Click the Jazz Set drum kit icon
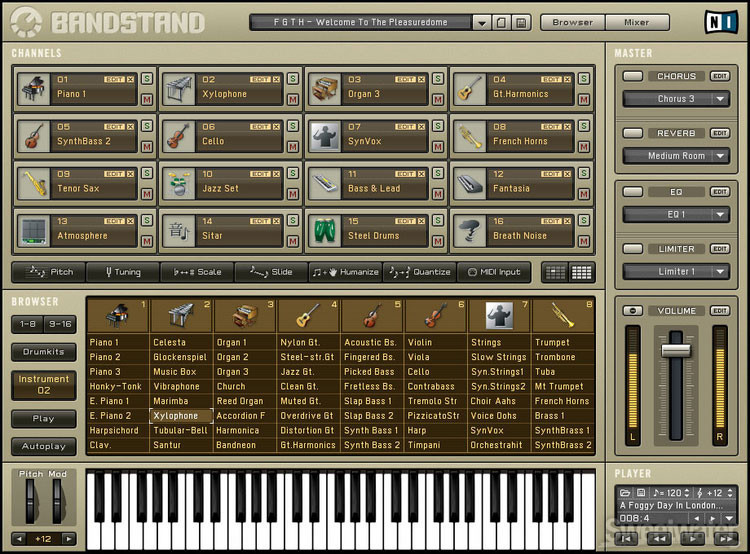This screenshot has height=554, width=750. (179, 183)
